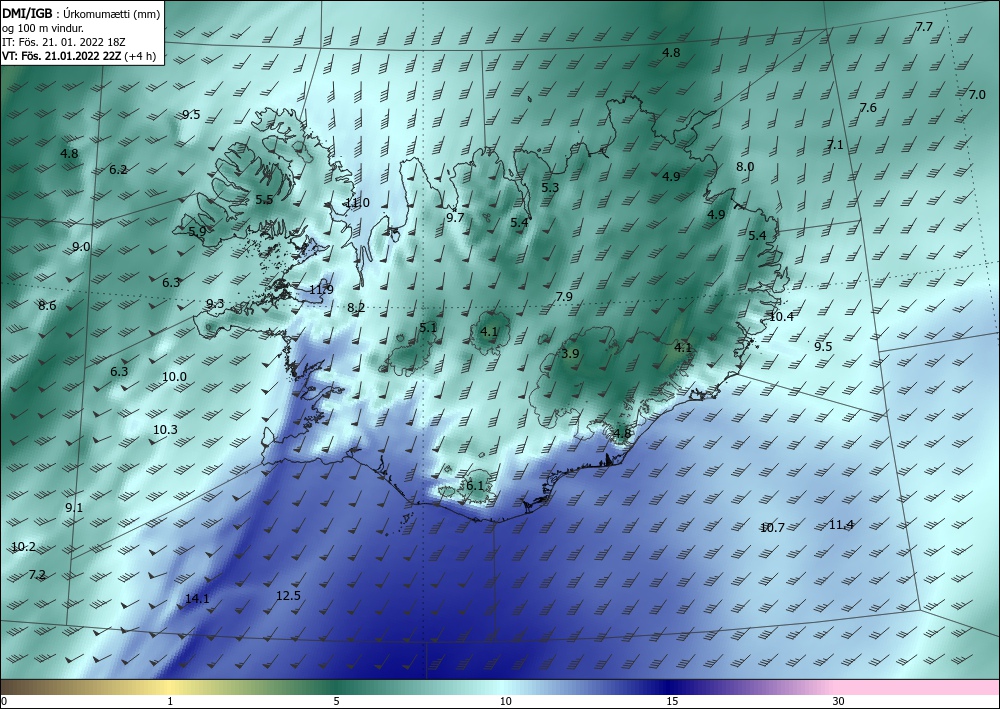Viewport: 1000px width, 709px height.
Task: Click the 11.9 value on the map
Action: coord(321,290)
